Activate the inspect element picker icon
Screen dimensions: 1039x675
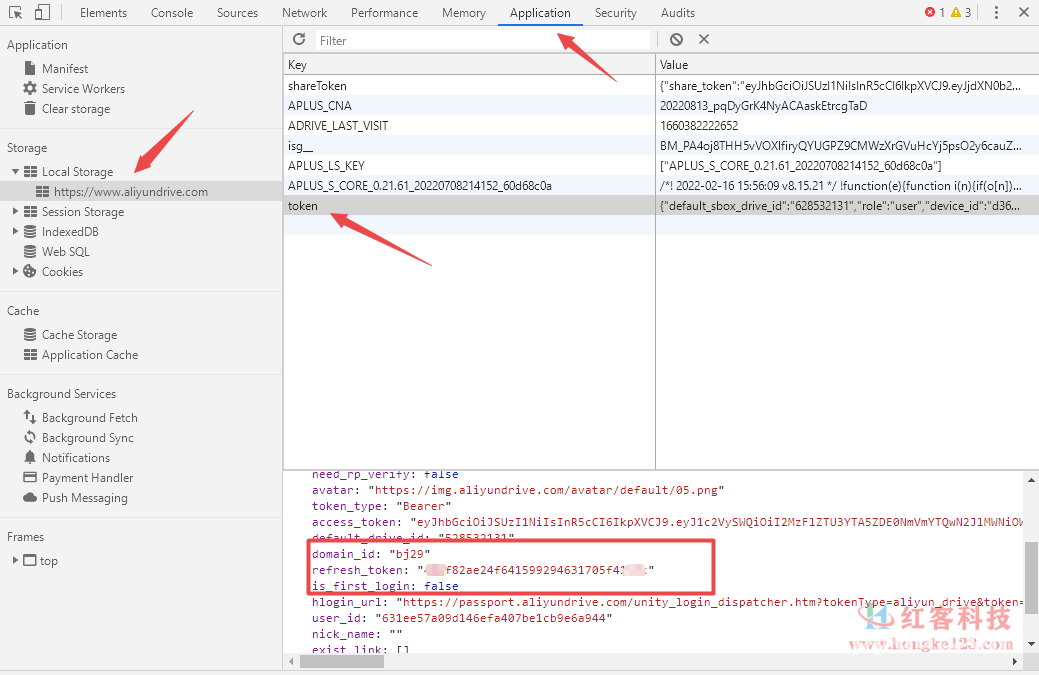pyautogui.click(x=15, y=13)
